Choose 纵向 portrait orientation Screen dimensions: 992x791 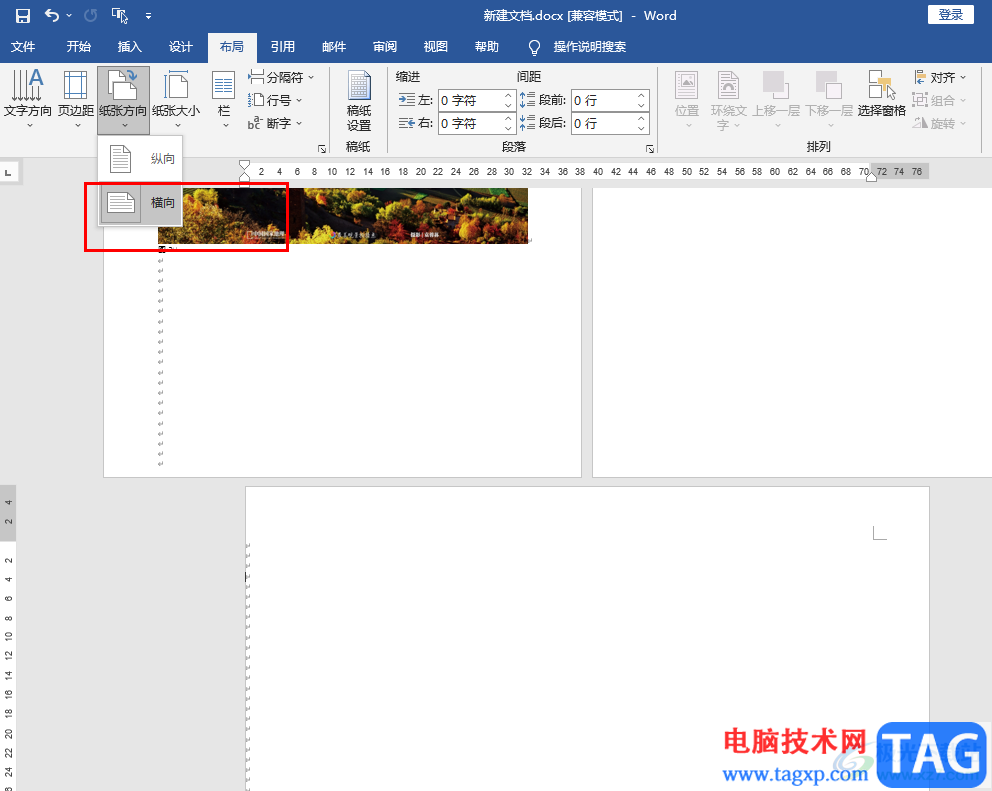point(140,158)
